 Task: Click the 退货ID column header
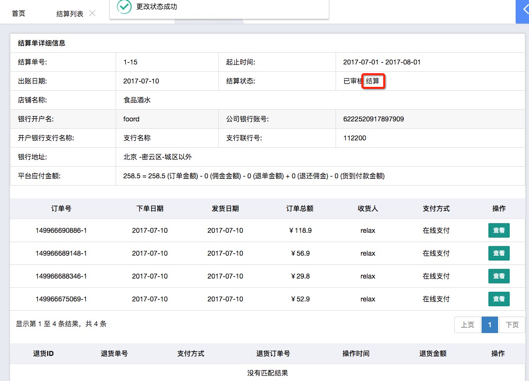(x=43, y=354)
